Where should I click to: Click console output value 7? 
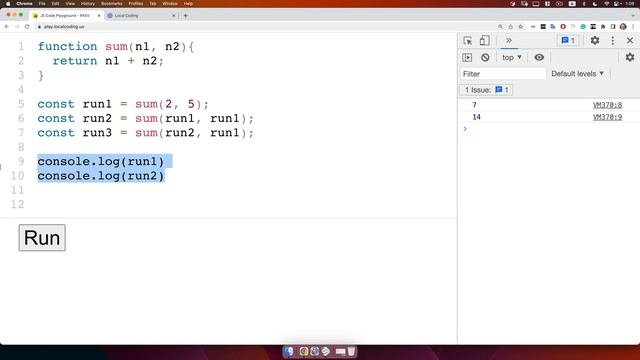[474, 105]
